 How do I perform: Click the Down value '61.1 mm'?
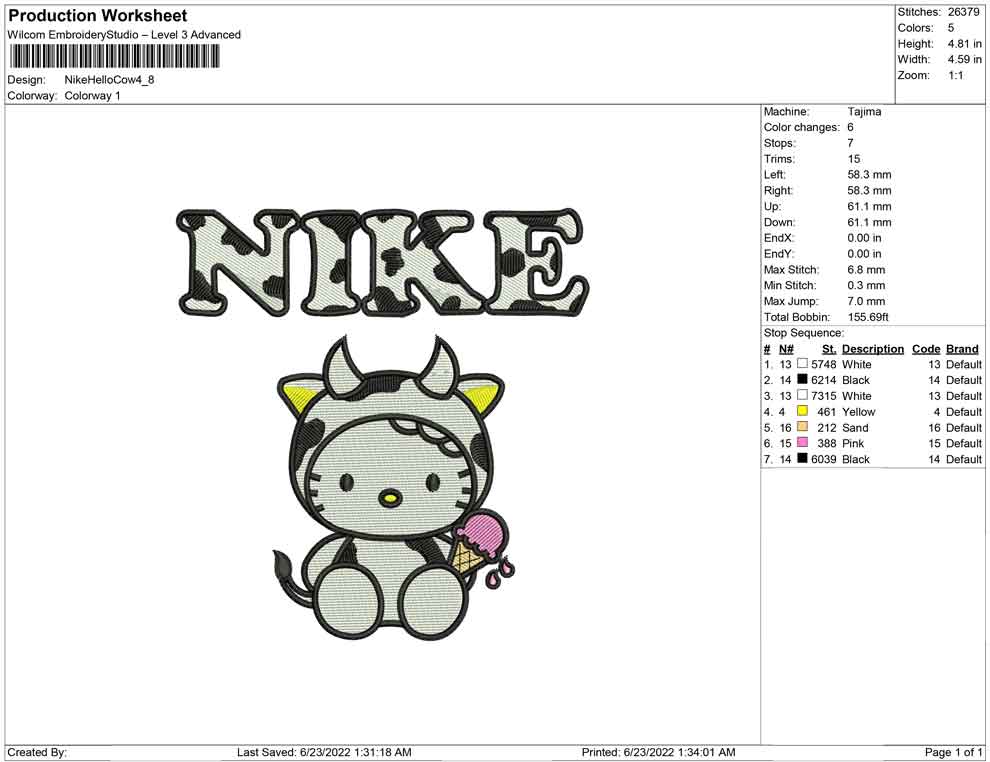pos(869,222)
